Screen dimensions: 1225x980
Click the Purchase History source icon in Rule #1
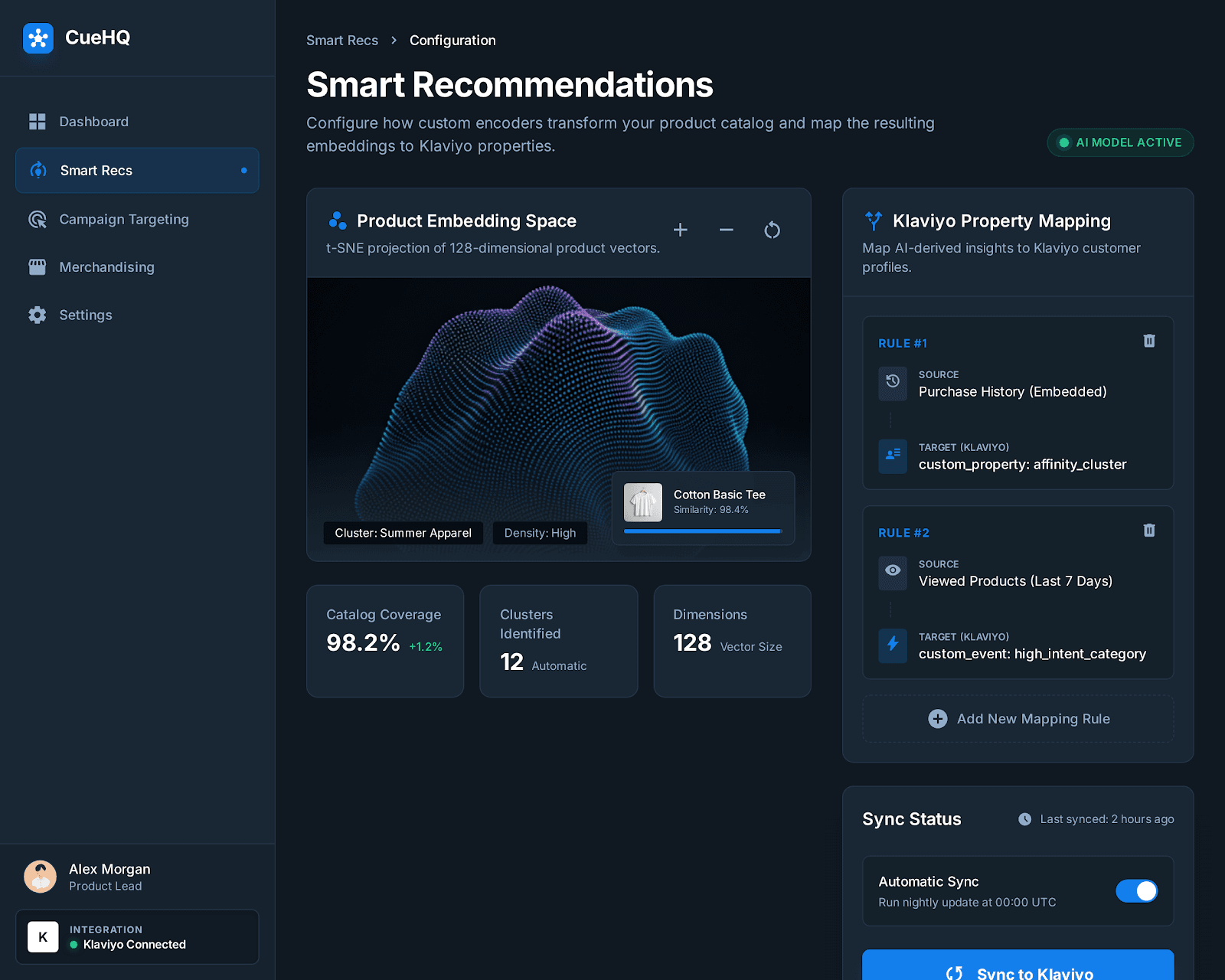pos(892,384)
